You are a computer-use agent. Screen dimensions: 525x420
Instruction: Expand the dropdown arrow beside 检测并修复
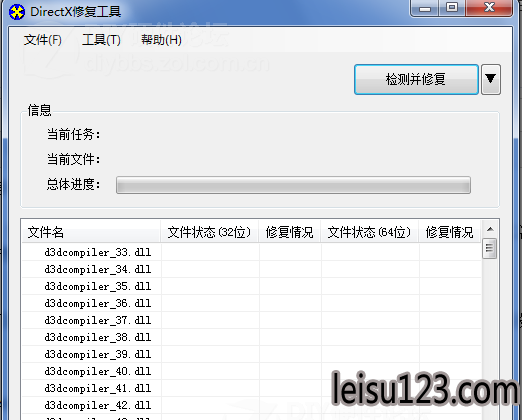[491, 79]
